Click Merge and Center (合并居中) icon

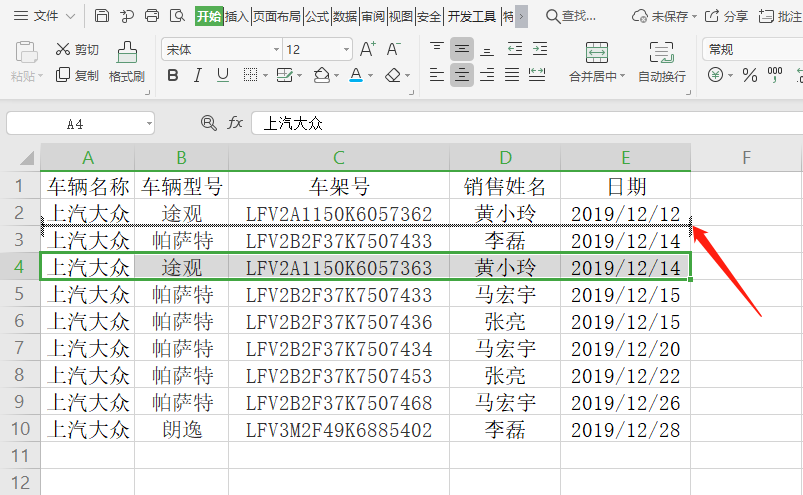click(597, 53)
